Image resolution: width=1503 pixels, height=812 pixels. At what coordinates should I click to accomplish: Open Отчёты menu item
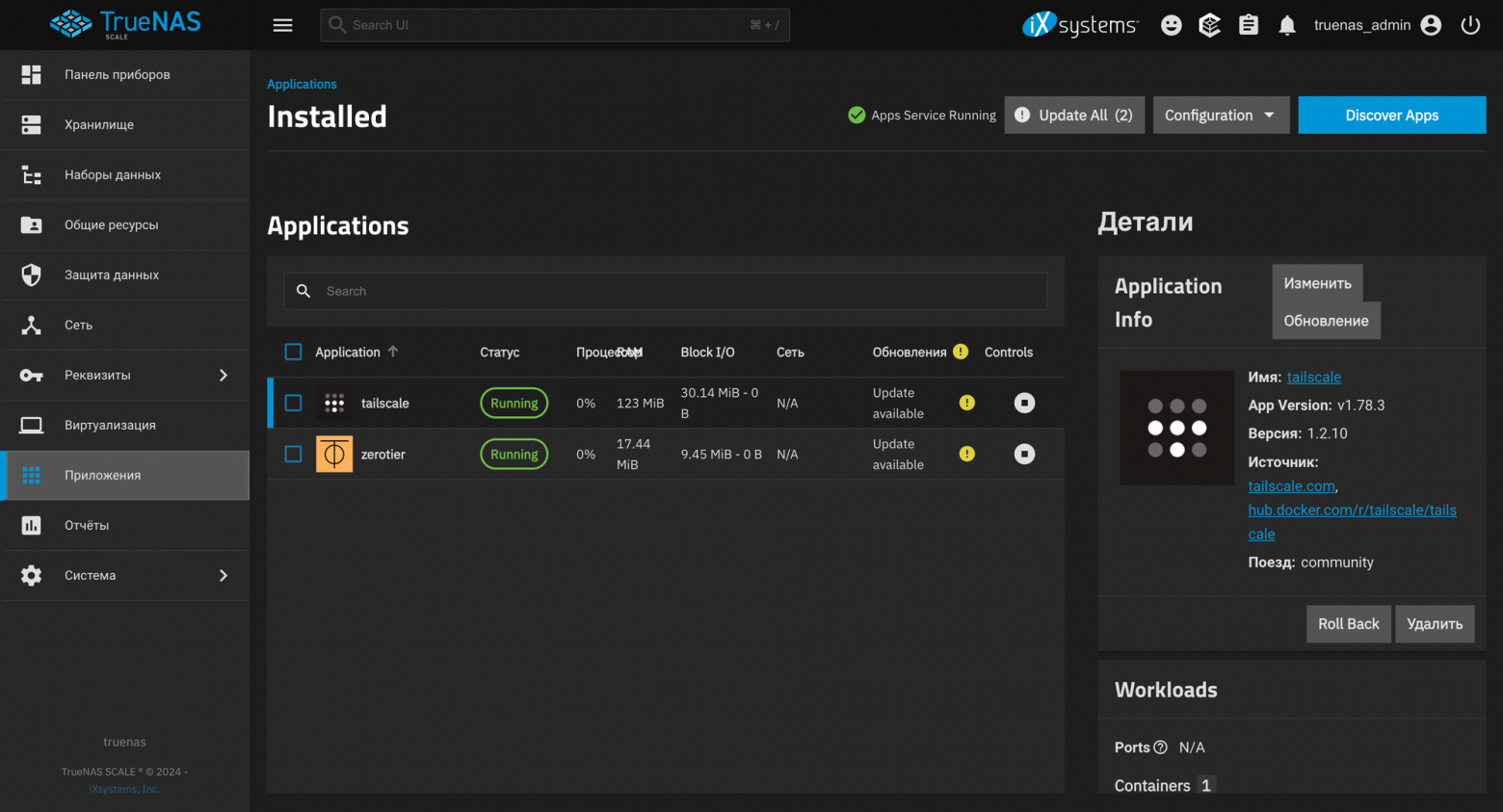(125, 525)
